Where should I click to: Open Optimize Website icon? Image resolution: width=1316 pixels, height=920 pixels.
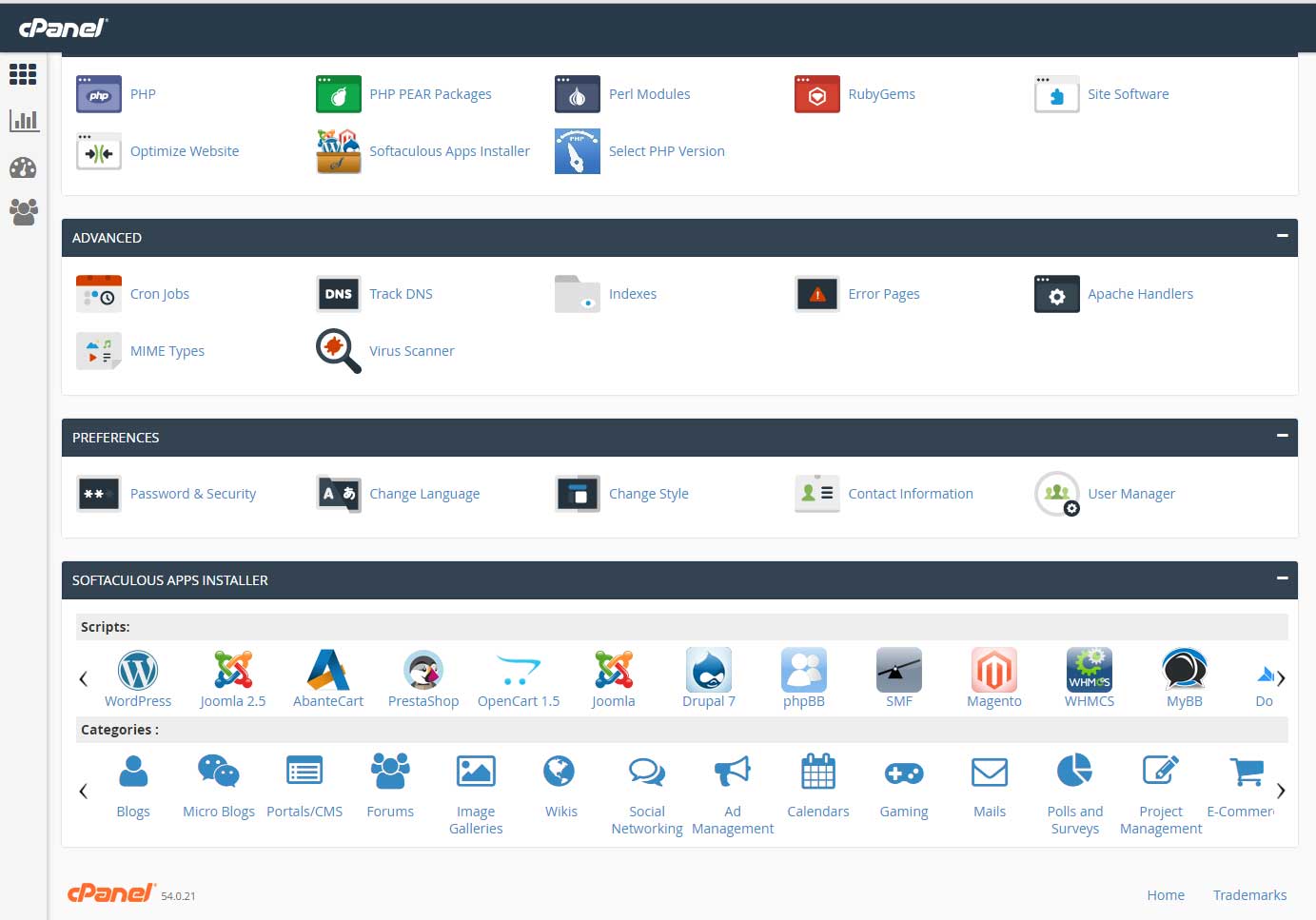tap(99, 151)
